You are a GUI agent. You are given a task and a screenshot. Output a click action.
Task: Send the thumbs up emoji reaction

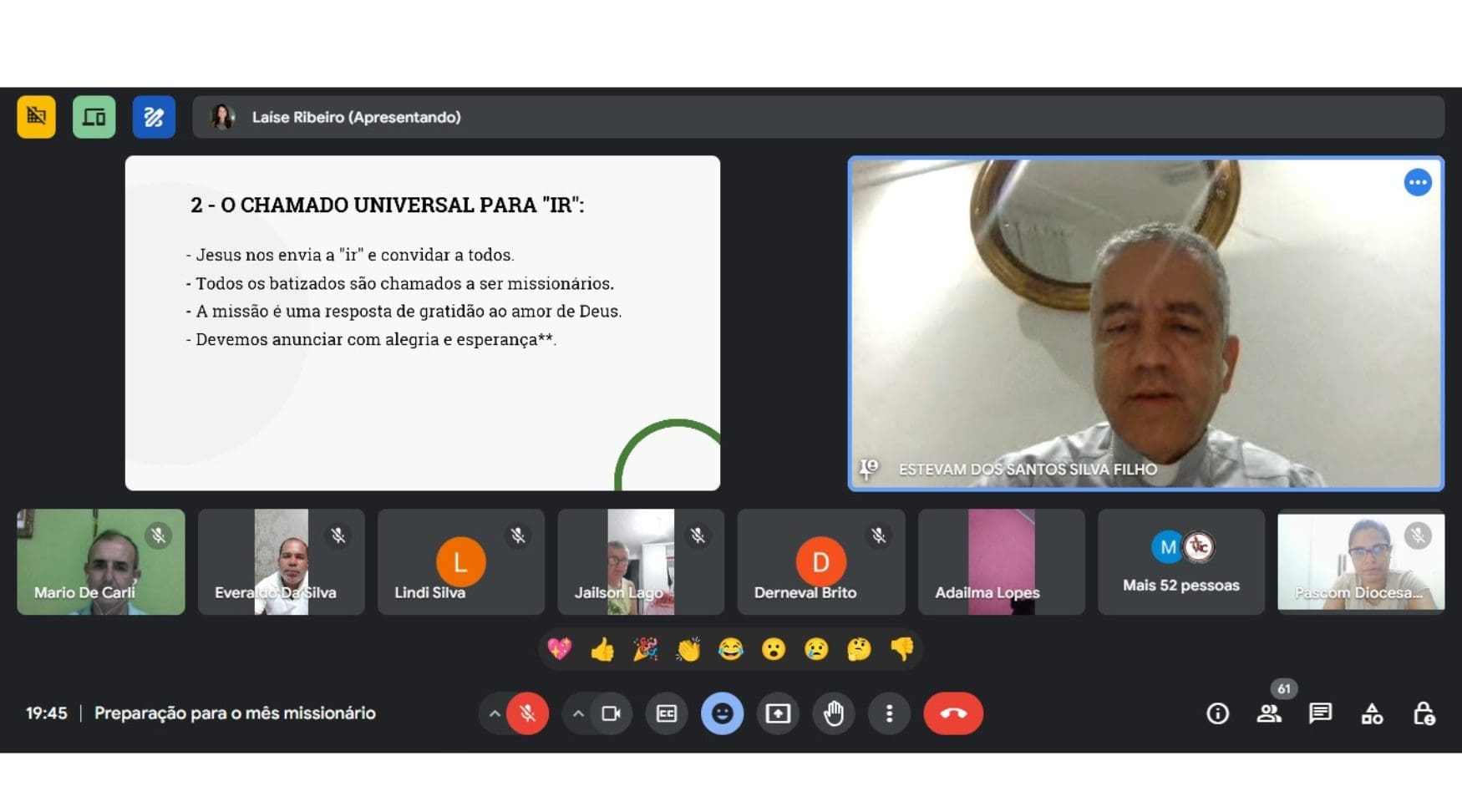pyautogui.click(x=602, y=649)
